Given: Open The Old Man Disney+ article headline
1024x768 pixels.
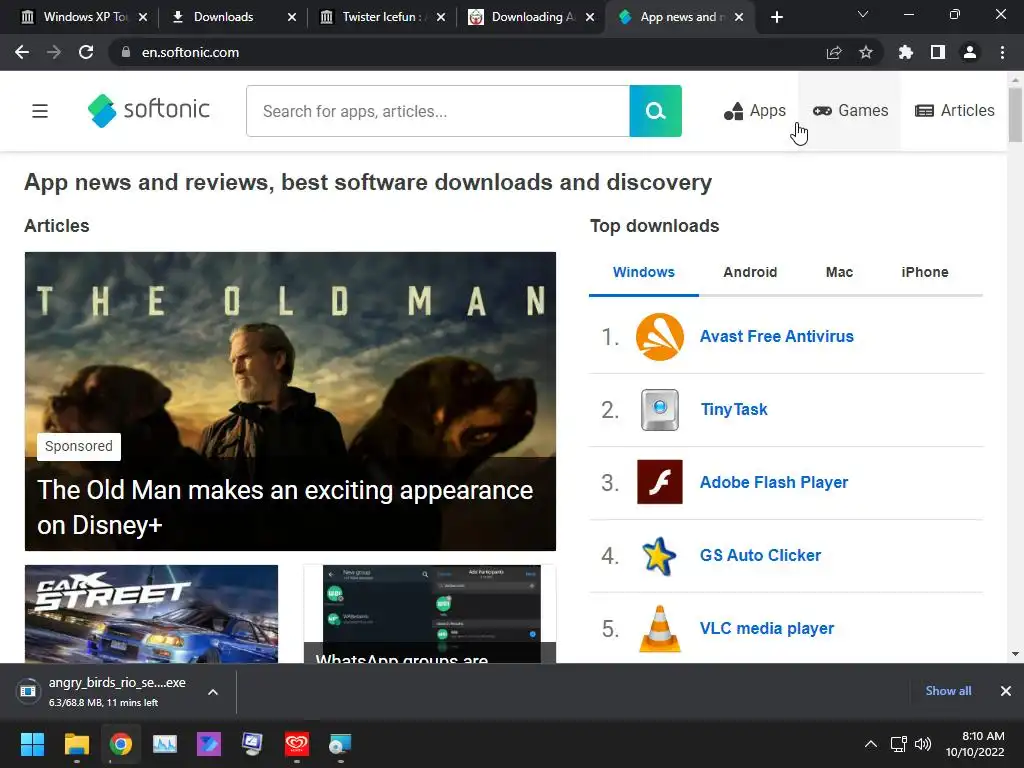Looking at the screenshot, I should pyautogui.click(x=285, y=507).
